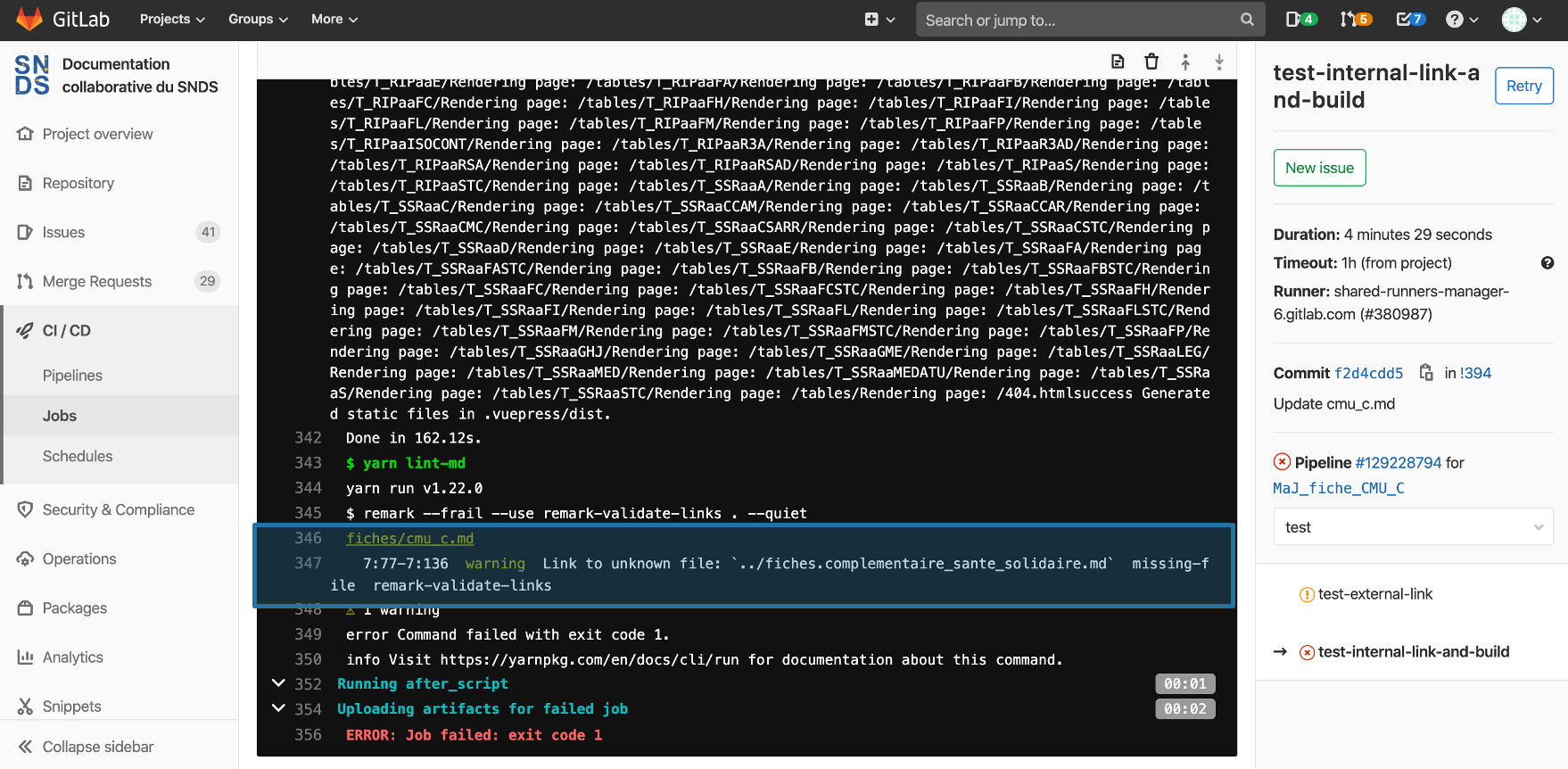Screen dimensions: 1568x769
Task: Open fiches/cmu_c.md link in log
Action: pyautogui.click(x=409, y=539)
